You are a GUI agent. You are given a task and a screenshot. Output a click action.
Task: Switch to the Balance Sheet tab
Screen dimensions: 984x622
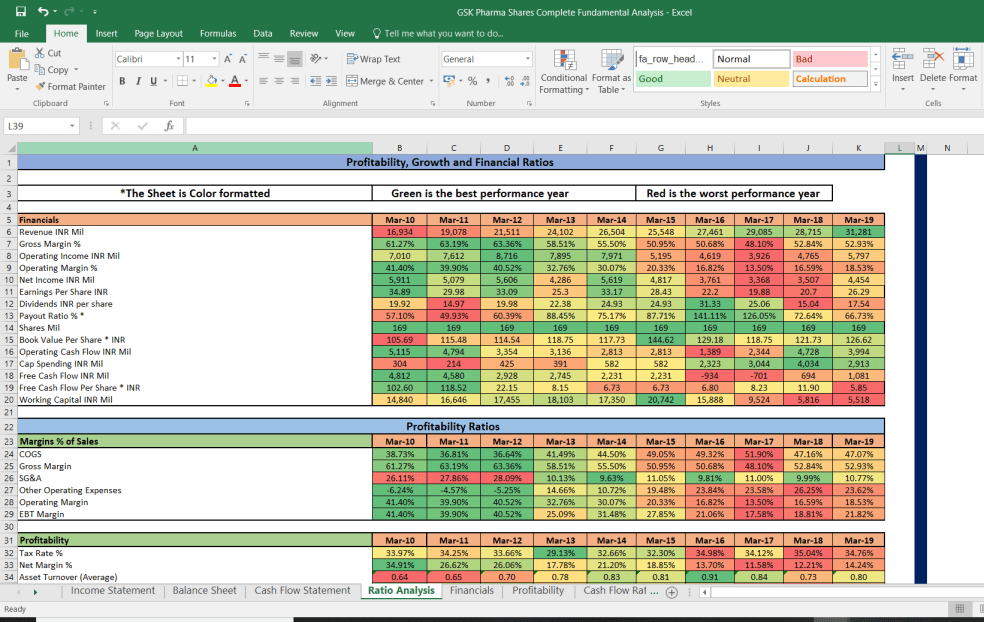pos(204,590)
